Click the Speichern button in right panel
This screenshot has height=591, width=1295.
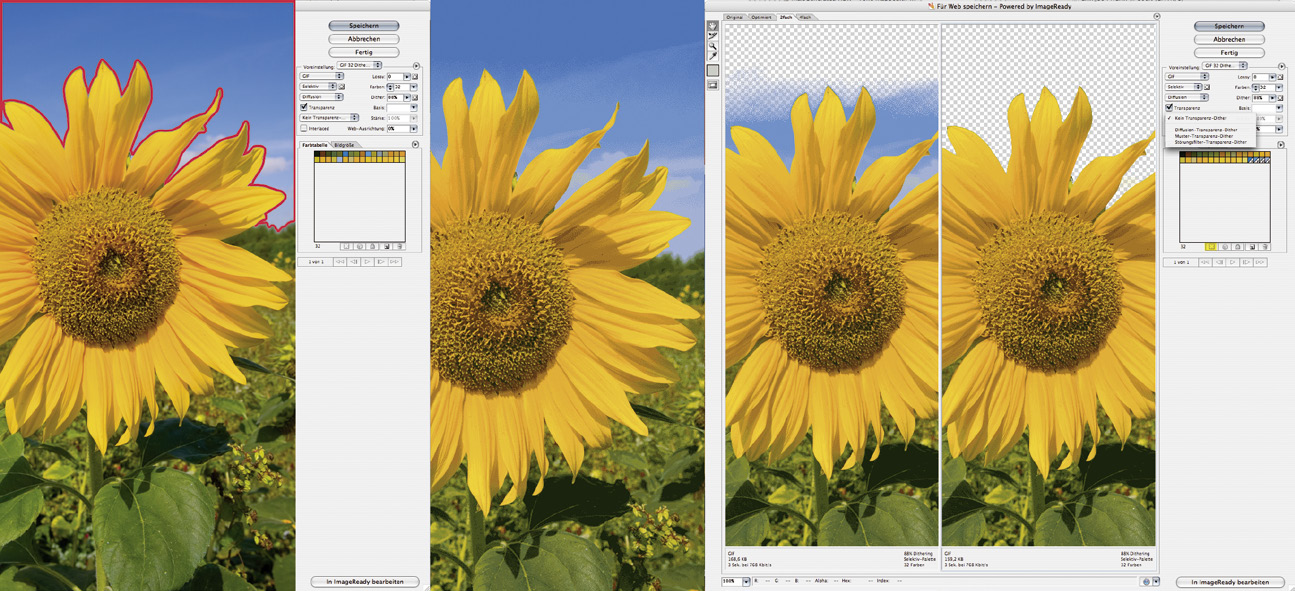pyautogui.click(x=1229, y=26)
